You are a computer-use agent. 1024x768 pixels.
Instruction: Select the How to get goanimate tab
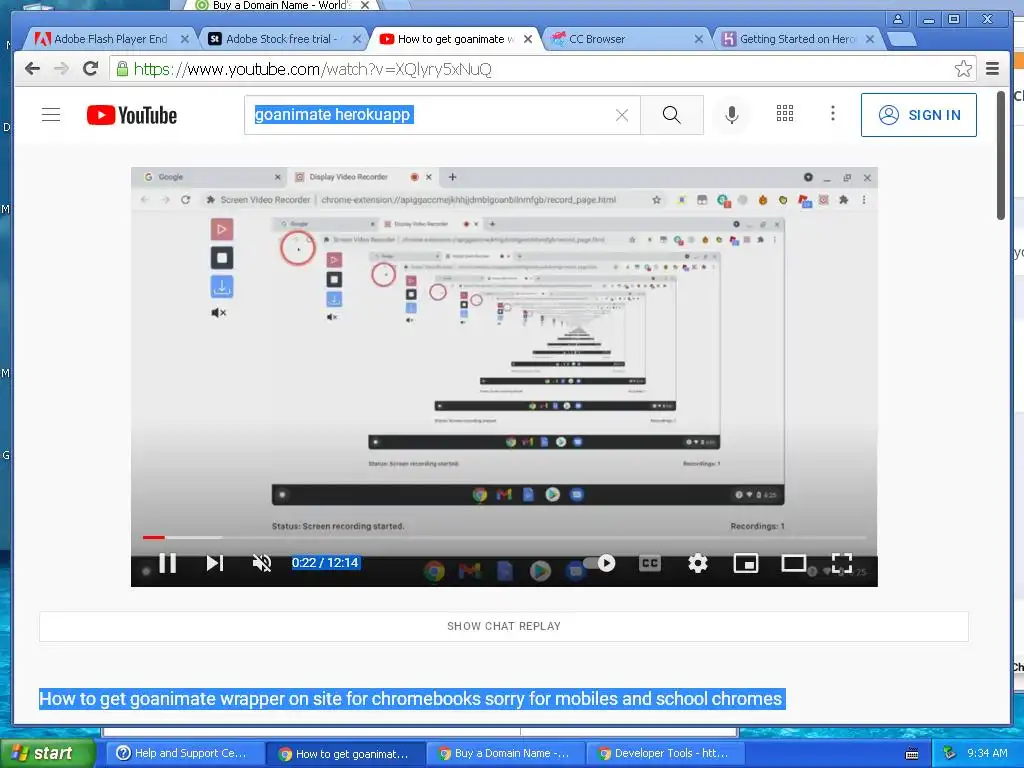coord(455,39)
